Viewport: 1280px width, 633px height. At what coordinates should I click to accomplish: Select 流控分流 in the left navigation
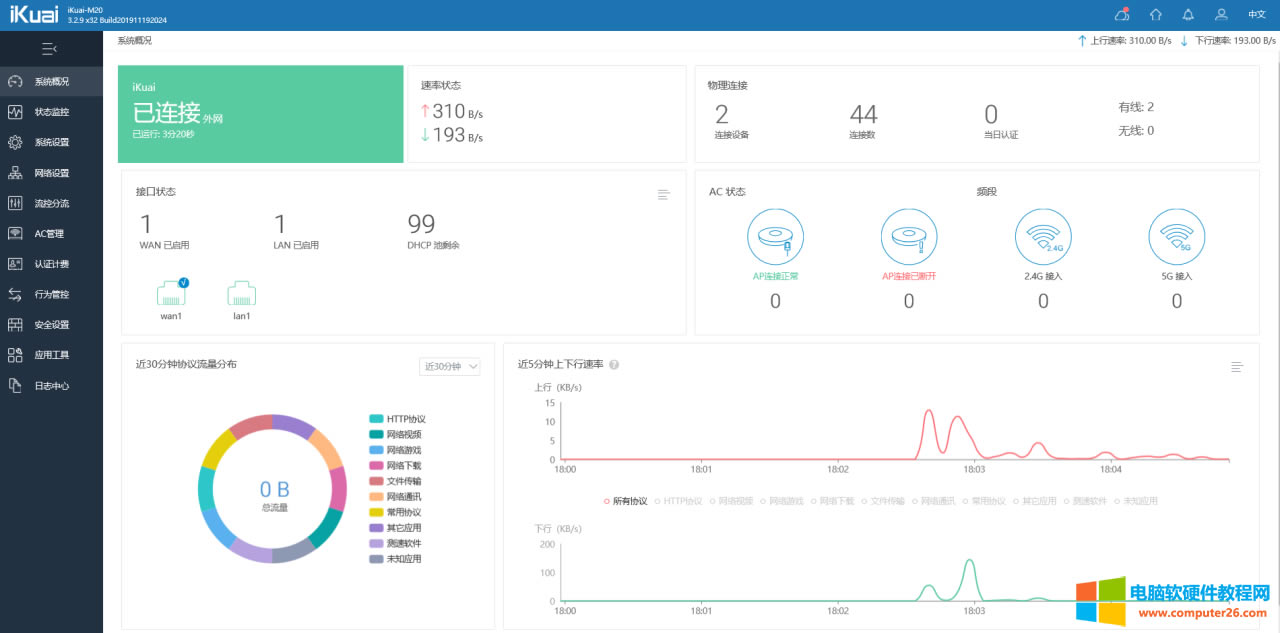pyautogui.click(x=52, y=202)
